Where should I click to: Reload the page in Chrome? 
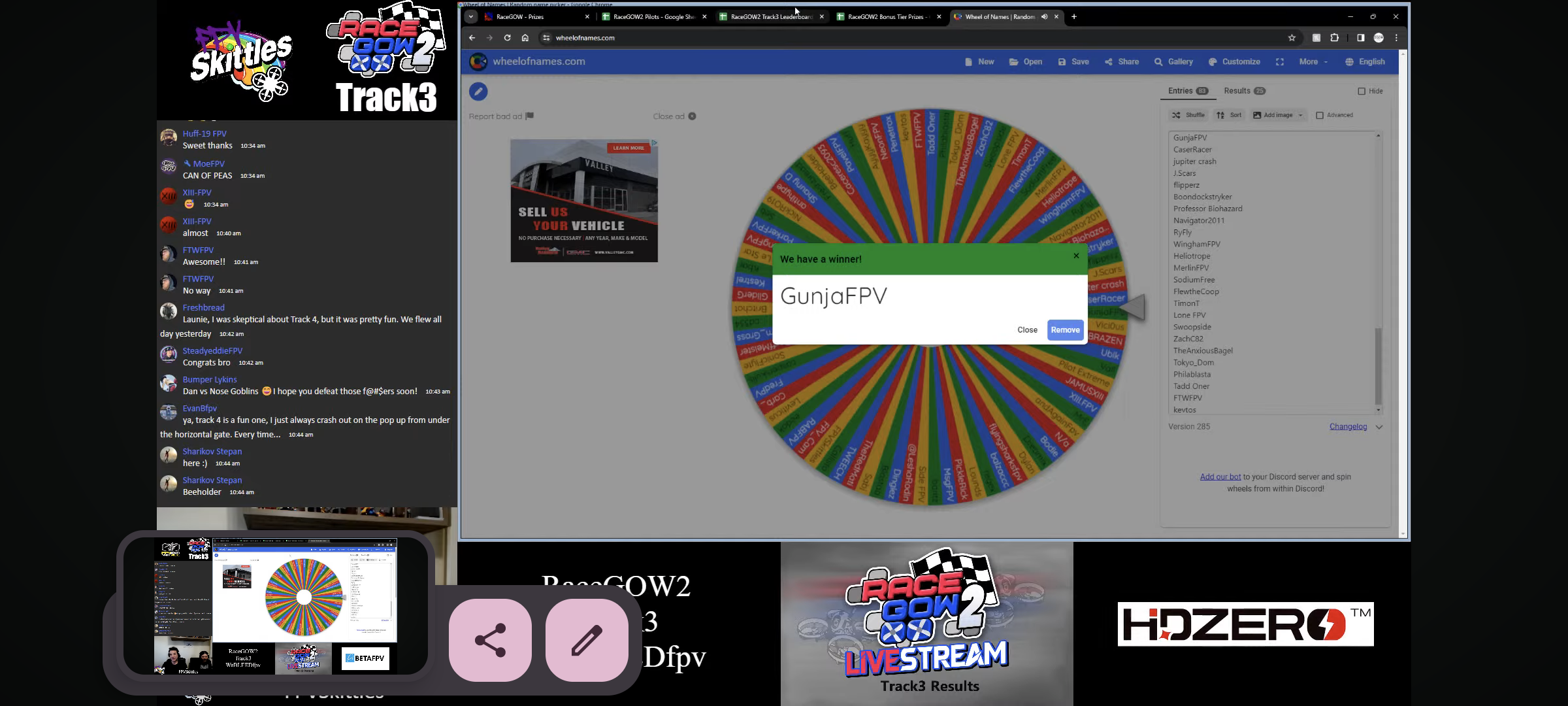(507, 38)
